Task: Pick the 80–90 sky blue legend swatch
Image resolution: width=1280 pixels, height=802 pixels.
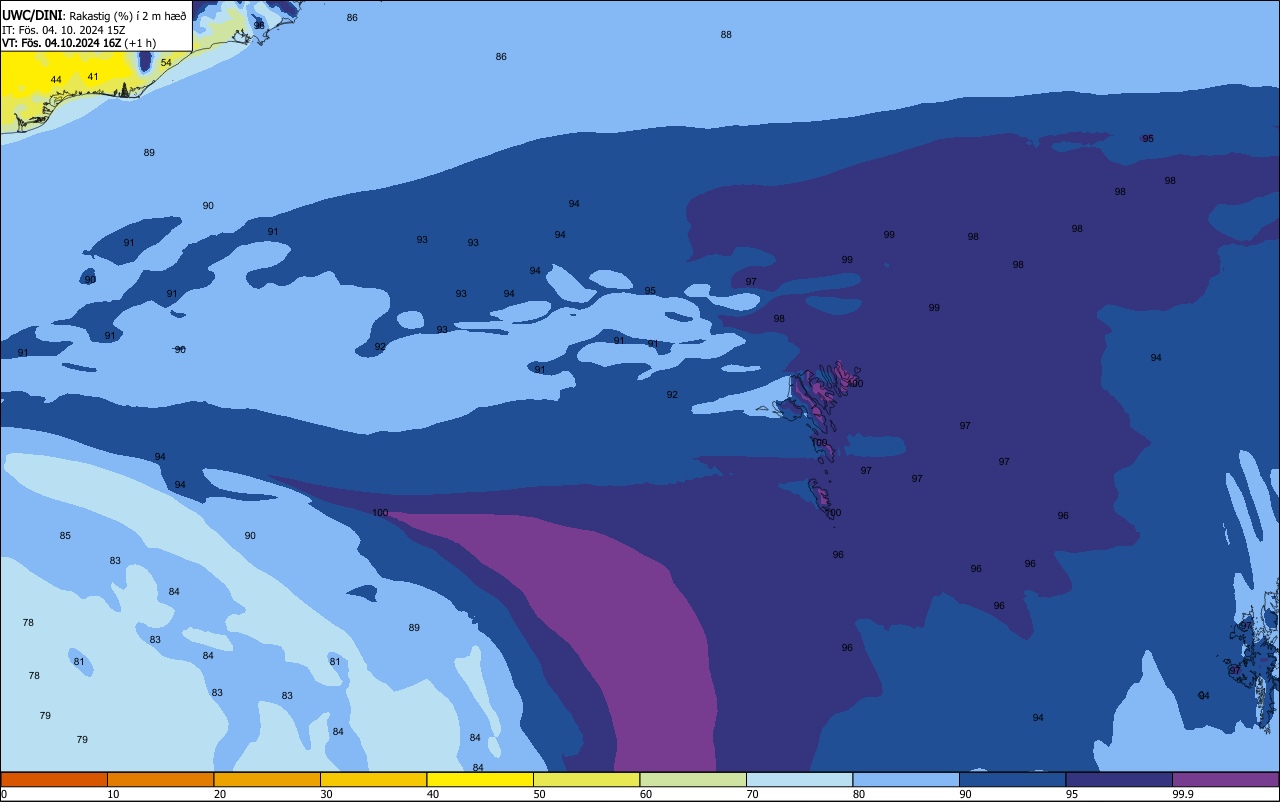Action: coord(906,779)
